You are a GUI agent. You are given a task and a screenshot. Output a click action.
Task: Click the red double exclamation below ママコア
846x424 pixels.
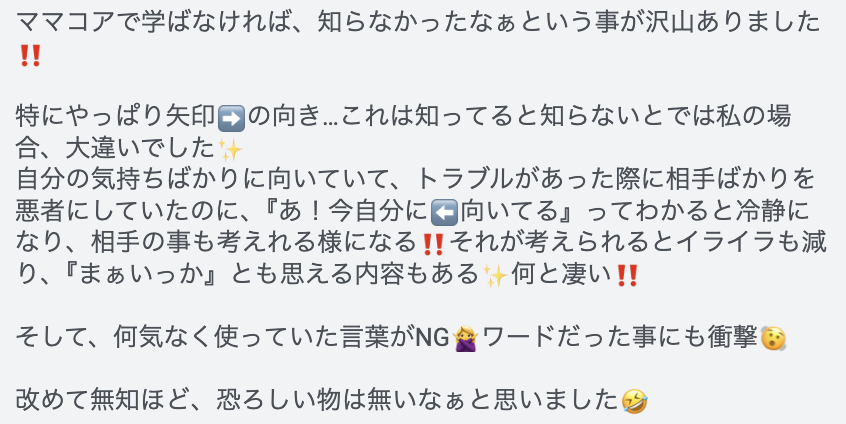(30, 56)
